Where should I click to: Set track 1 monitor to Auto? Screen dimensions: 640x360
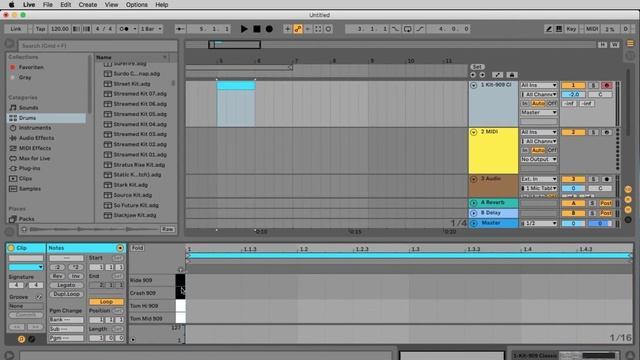tap(538, 103)
